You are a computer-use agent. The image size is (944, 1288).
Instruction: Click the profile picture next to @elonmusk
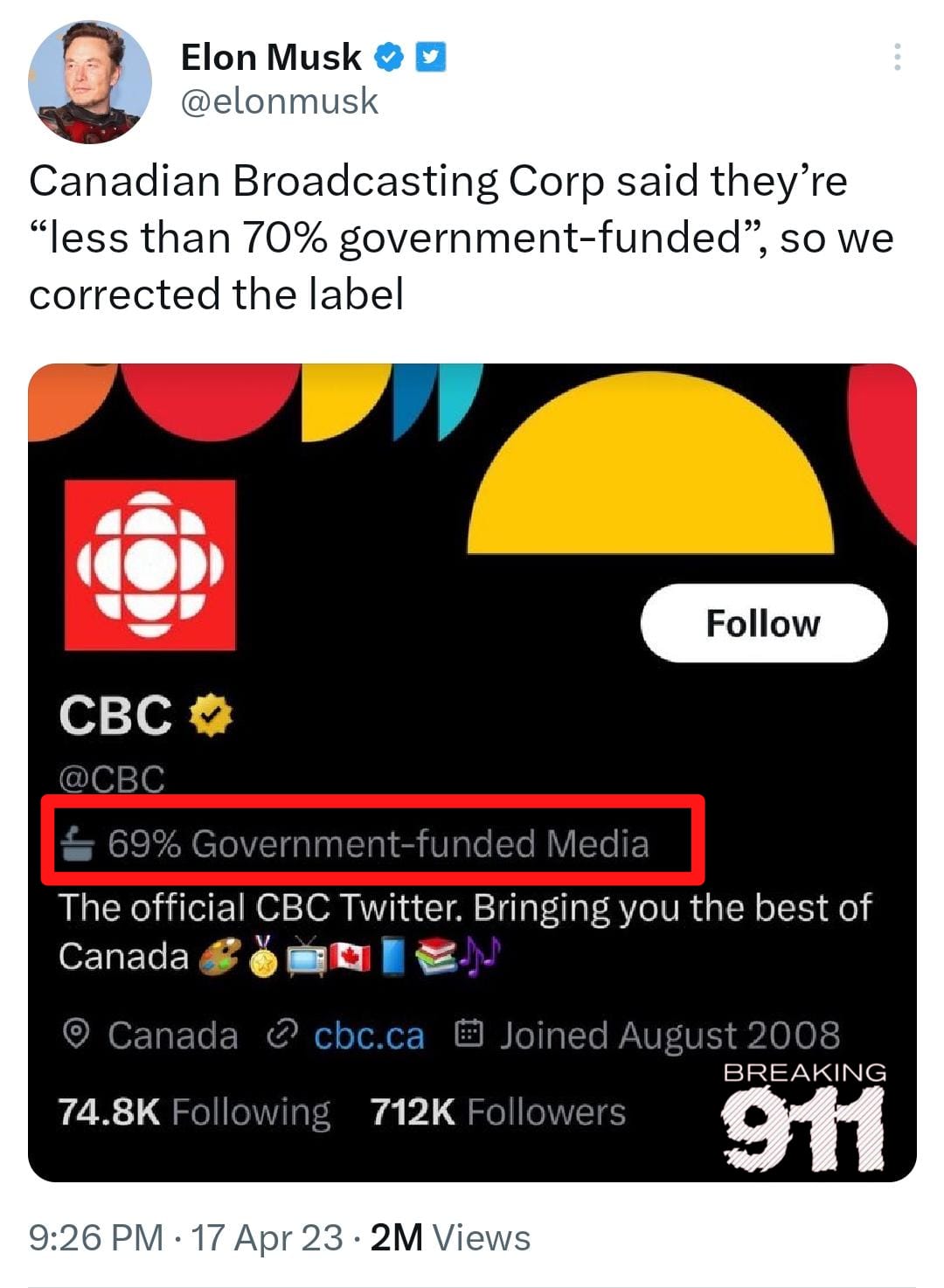point(88,82)
